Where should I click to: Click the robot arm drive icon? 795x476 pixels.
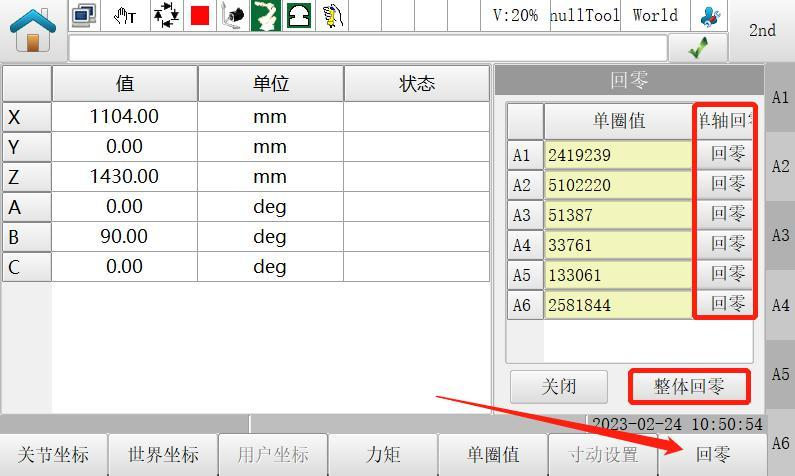[233, 15]
